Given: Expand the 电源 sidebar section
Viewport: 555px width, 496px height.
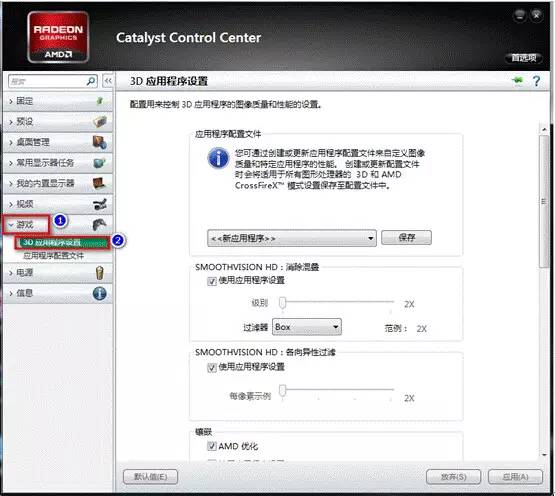Looking at the screenshot, I should point(57,273).
